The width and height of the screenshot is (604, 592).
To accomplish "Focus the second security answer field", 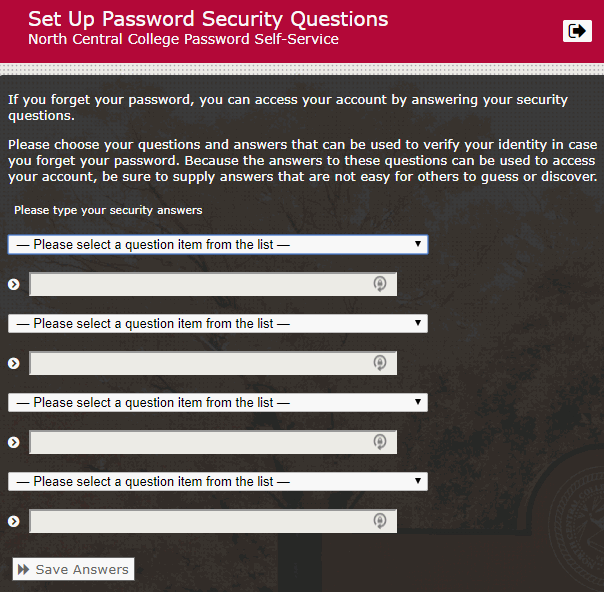I will tap(200, 363).
